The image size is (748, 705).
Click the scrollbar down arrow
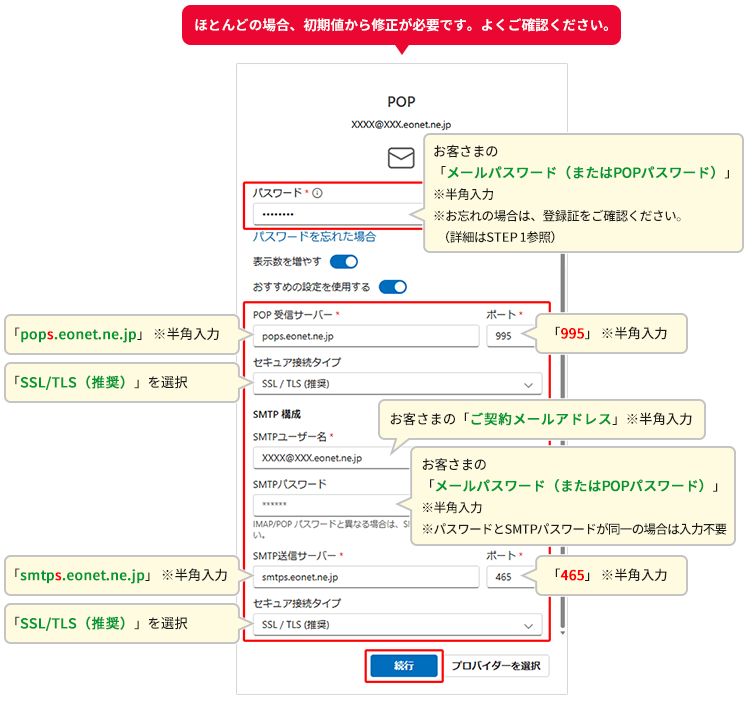pyautogui.click(x=563, y=633)
